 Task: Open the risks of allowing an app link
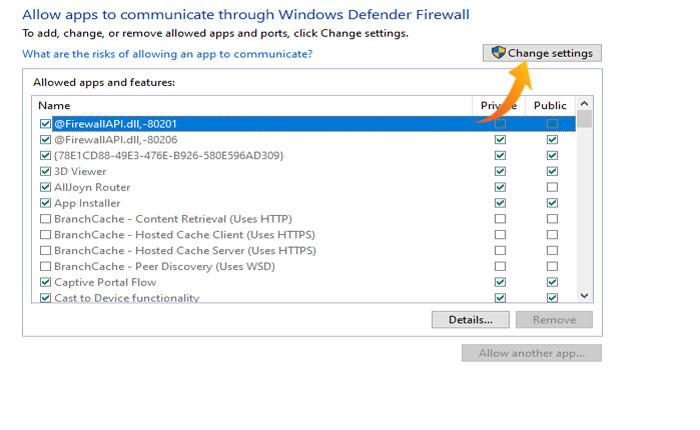click(x=167, y=54)
